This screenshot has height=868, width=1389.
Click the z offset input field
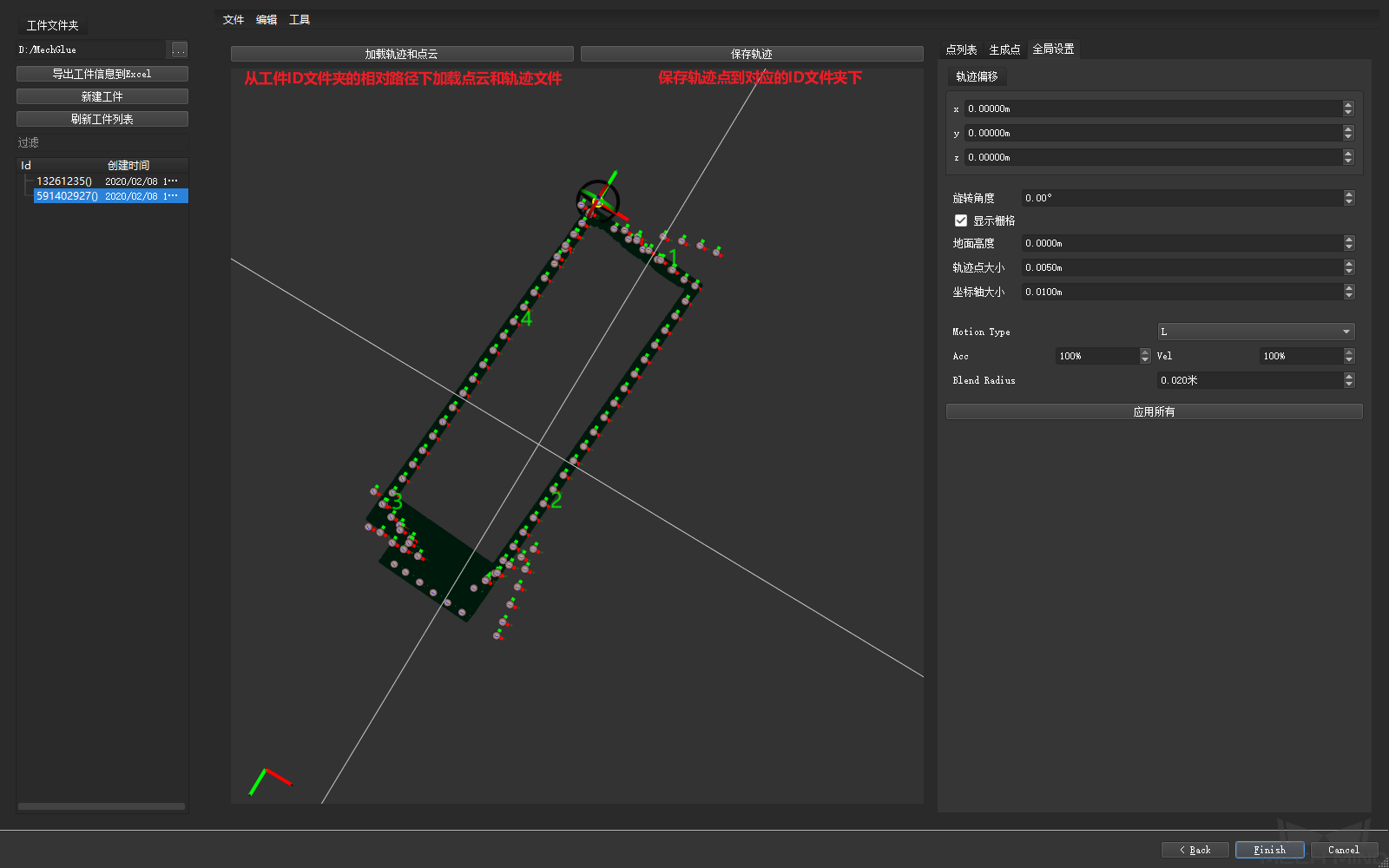(x=1153, y=157)
